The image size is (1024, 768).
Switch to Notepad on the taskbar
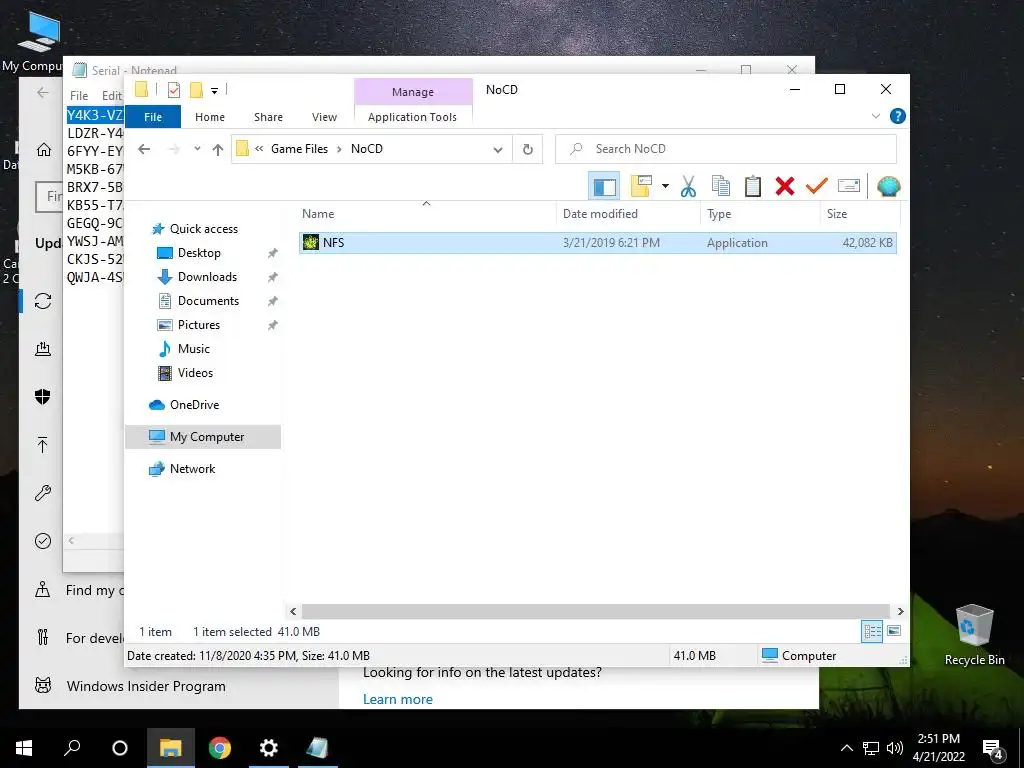coord(317,748)
